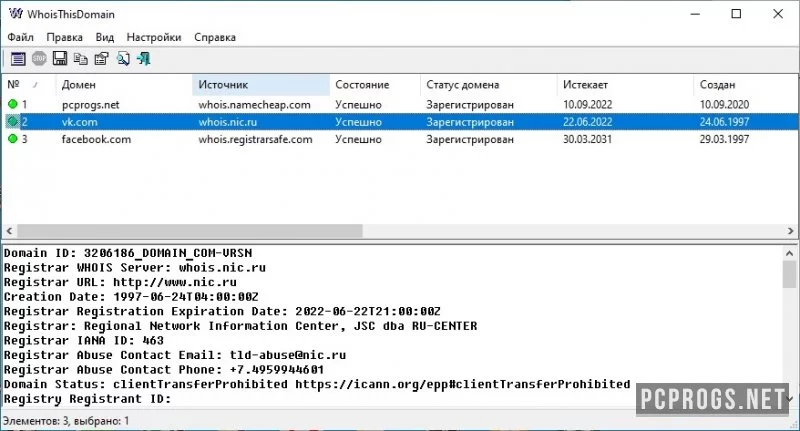Image resolution: width=800 pixels, height=431 pixels.
Task: Click Зарегистрирован status in pcprogs.net row
Action: [470, 105]
